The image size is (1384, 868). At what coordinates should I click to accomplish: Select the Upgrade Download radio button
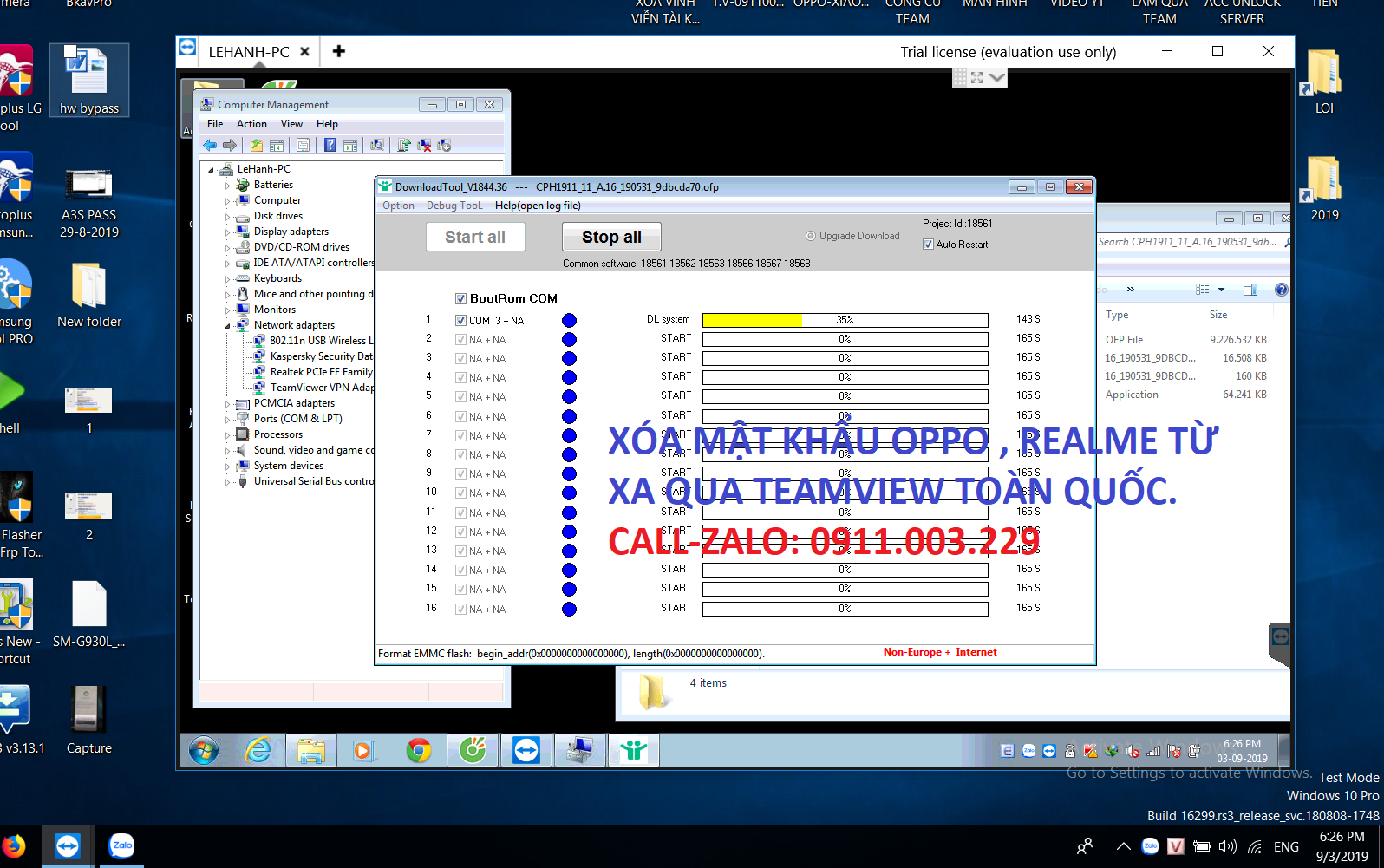click(811, 236)
